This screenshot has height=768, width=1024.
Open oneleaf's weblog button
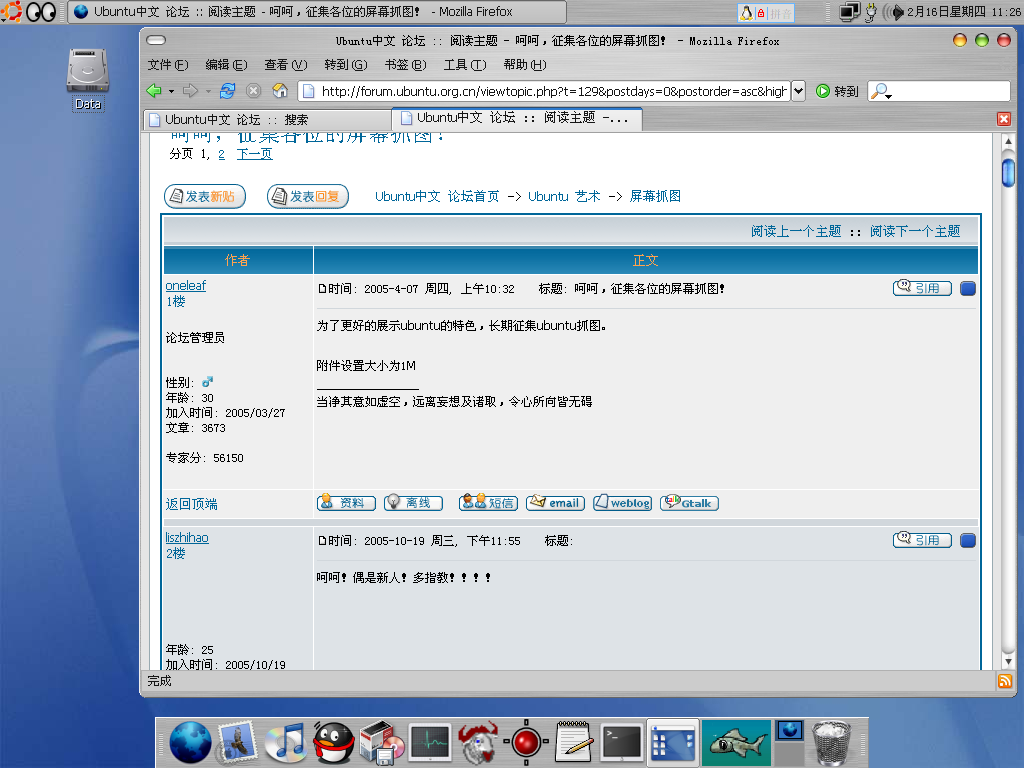[622, 503]
